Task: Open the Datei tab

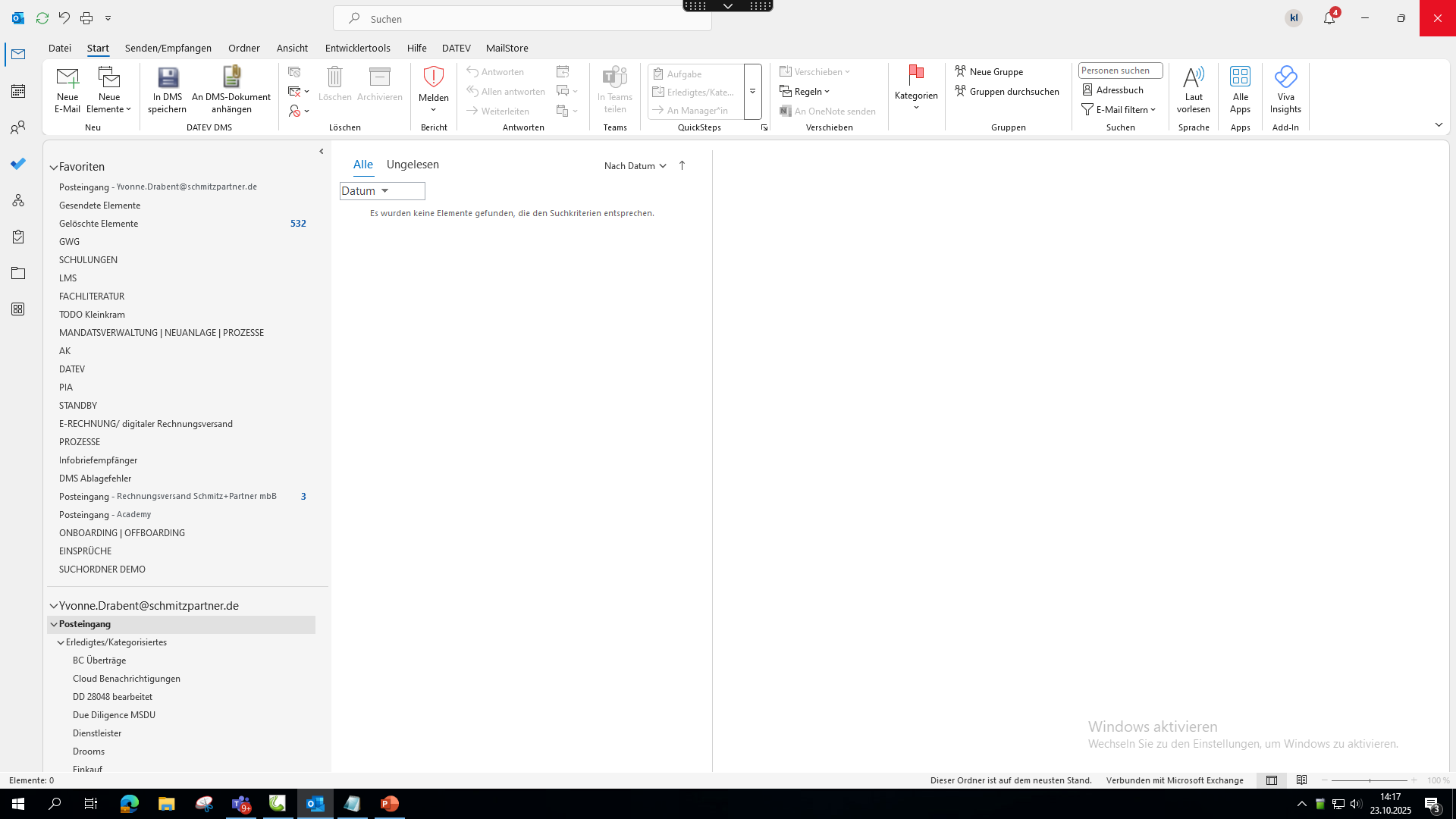Action: point(60,48)
